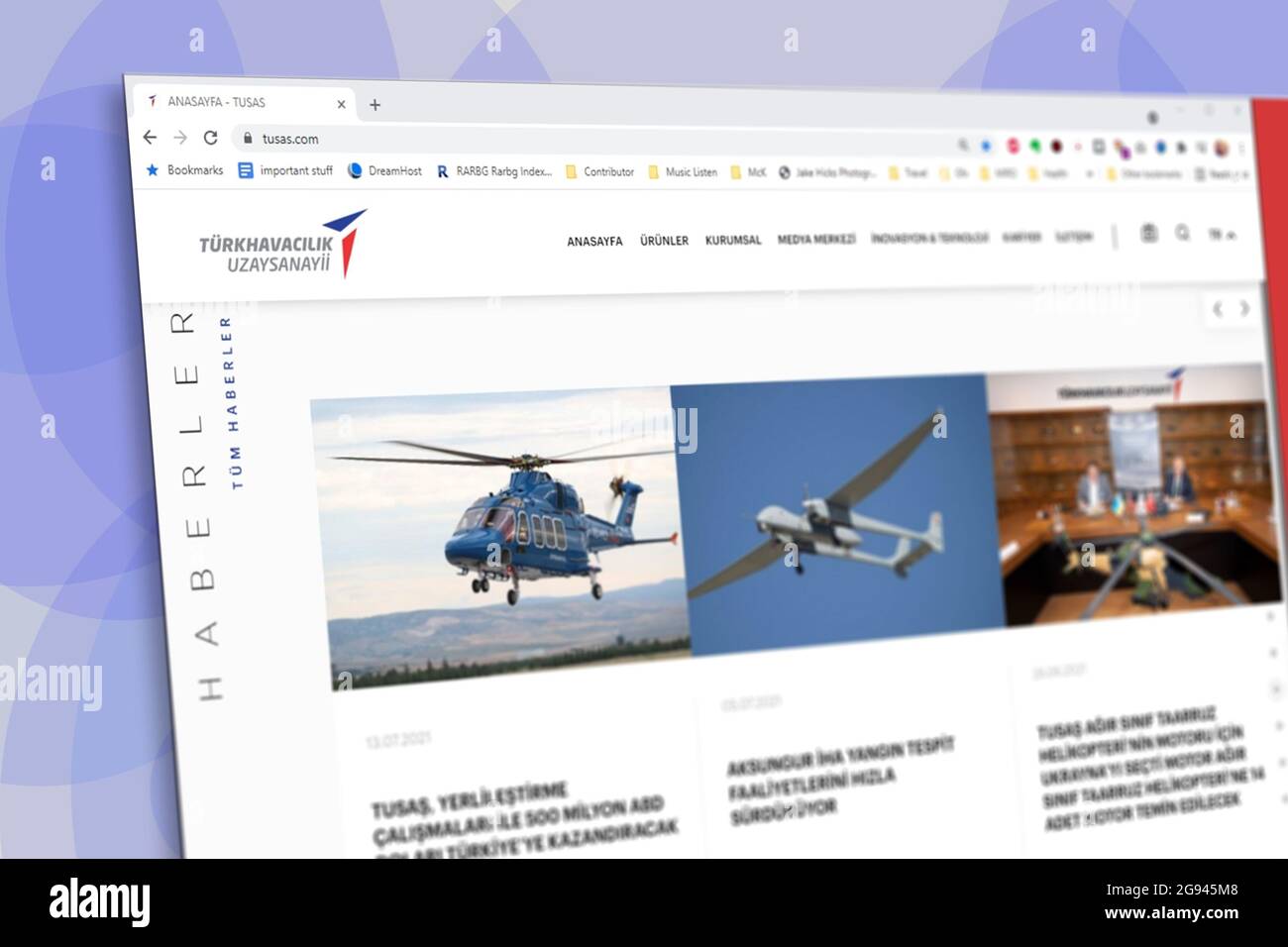Open the TR language dropdown
The width and height of the screenshot is (1288, 947).
[x=1221, y=234]
